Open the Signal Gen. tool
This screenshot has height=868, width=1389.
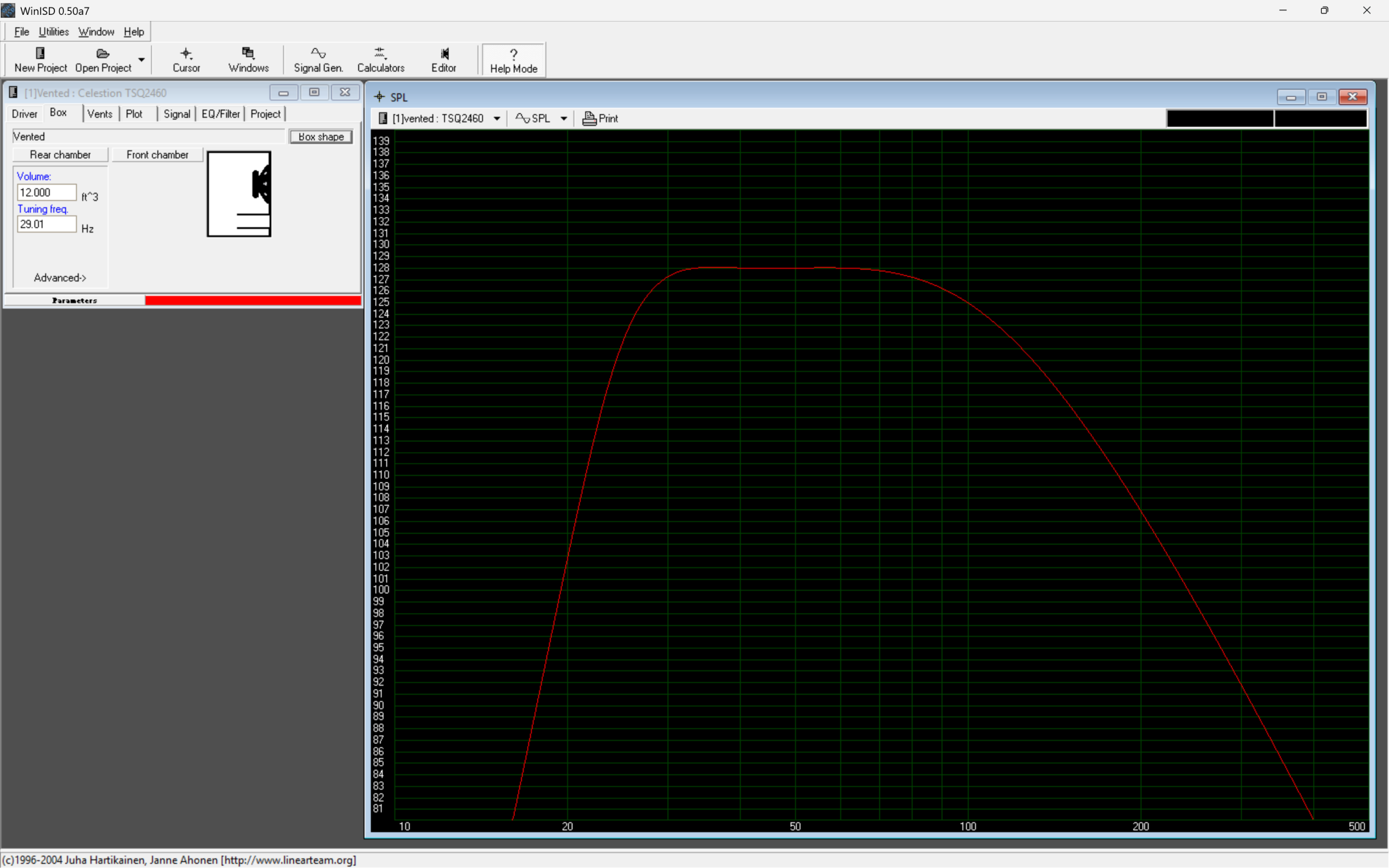coord(318,60)
